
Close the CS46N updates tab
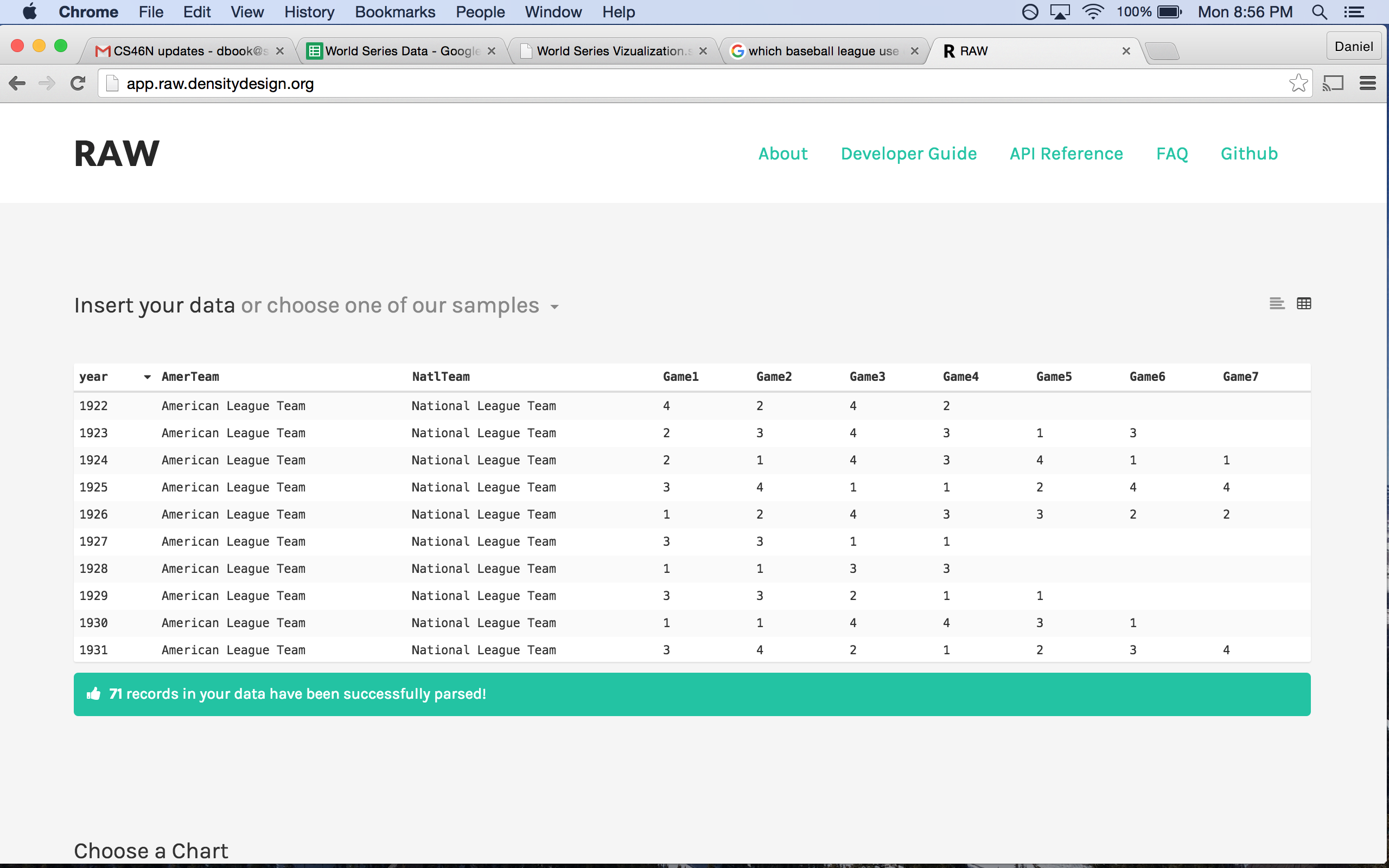coord(280,51)
